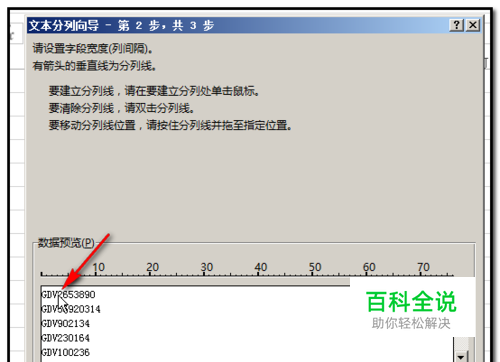
Task: Click ruler mark 40 in the data preview
Action: tap(261, 267)
